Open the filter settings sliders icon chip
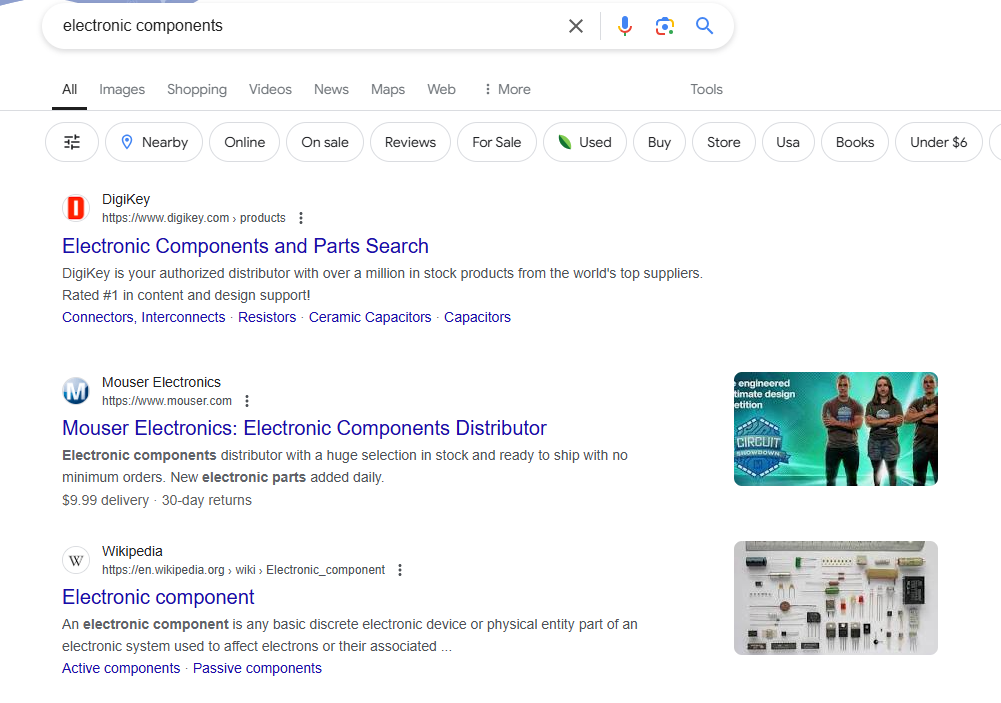The image size is (1001, 703). pos(72,142)
